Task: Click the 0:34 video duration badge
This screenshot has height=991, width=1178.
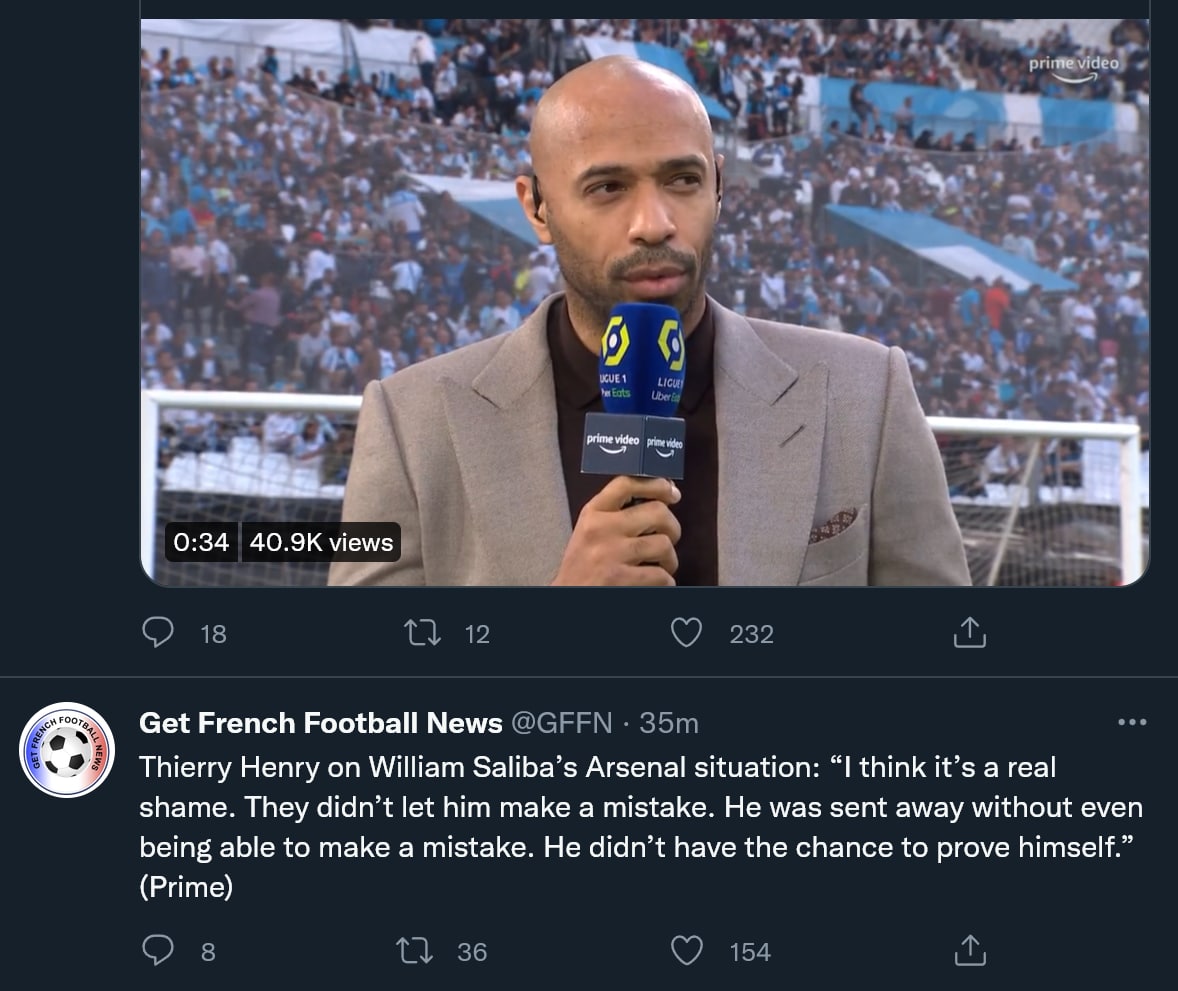Action: [x=201, y=543]
